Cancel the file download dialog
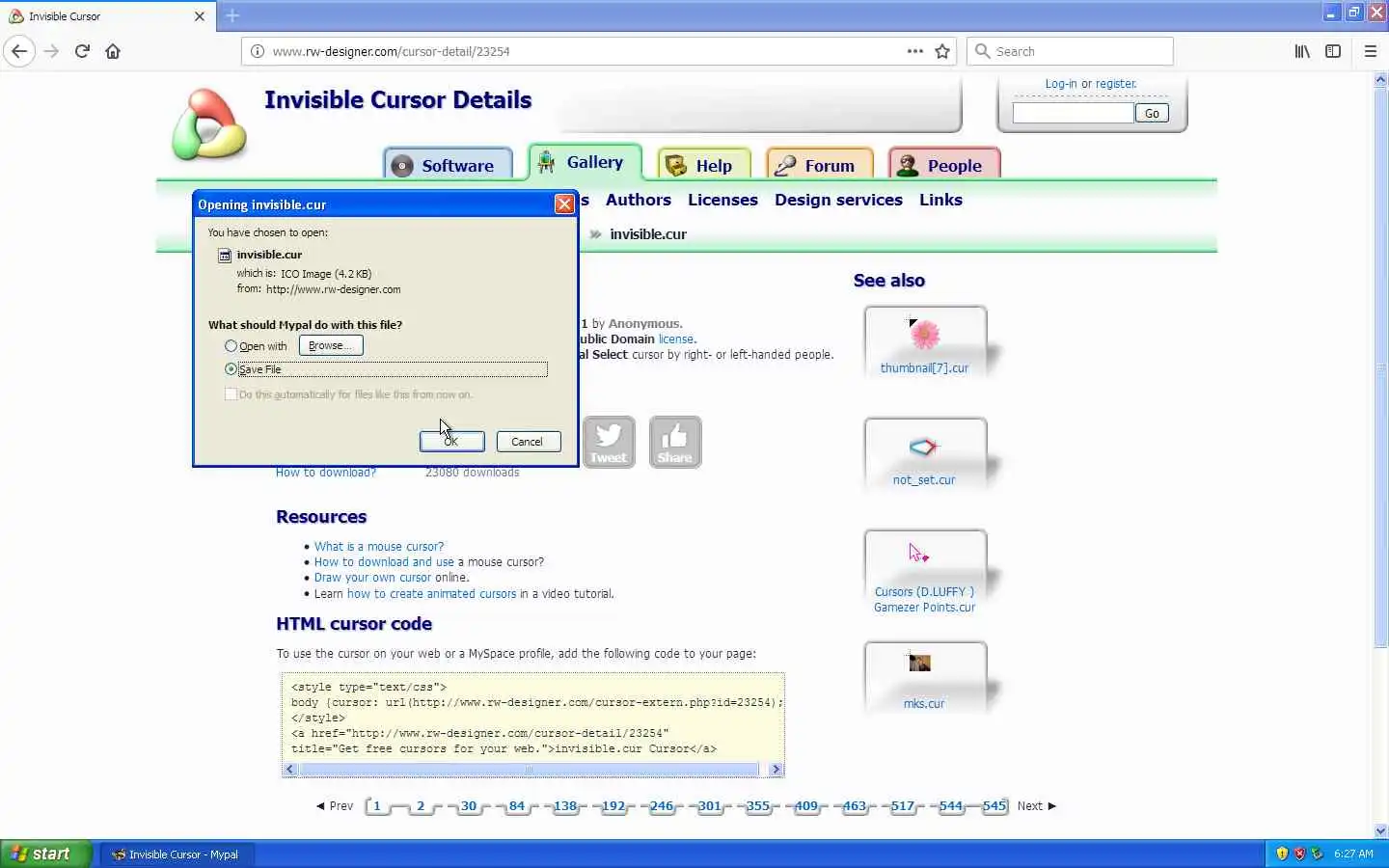 click(528, 441)
